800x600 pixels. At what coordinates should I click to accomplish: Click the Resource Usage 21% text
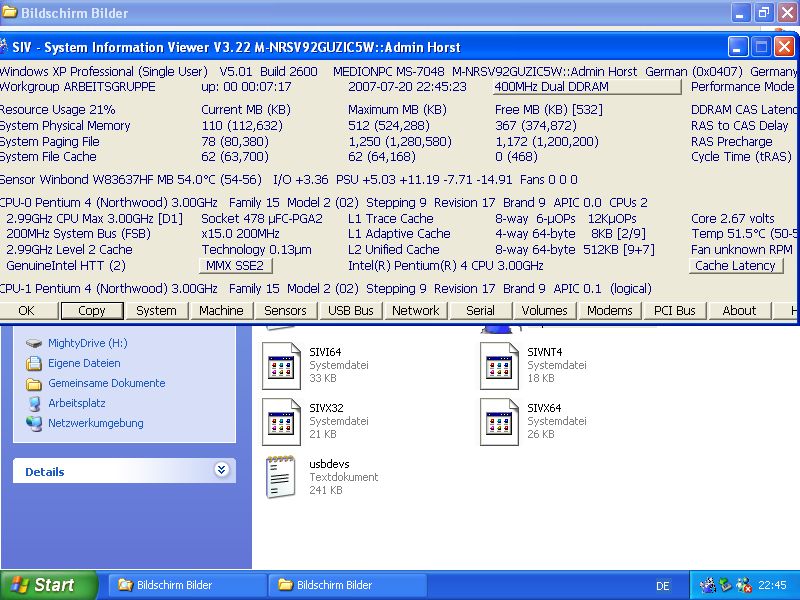tap(58, 110)
